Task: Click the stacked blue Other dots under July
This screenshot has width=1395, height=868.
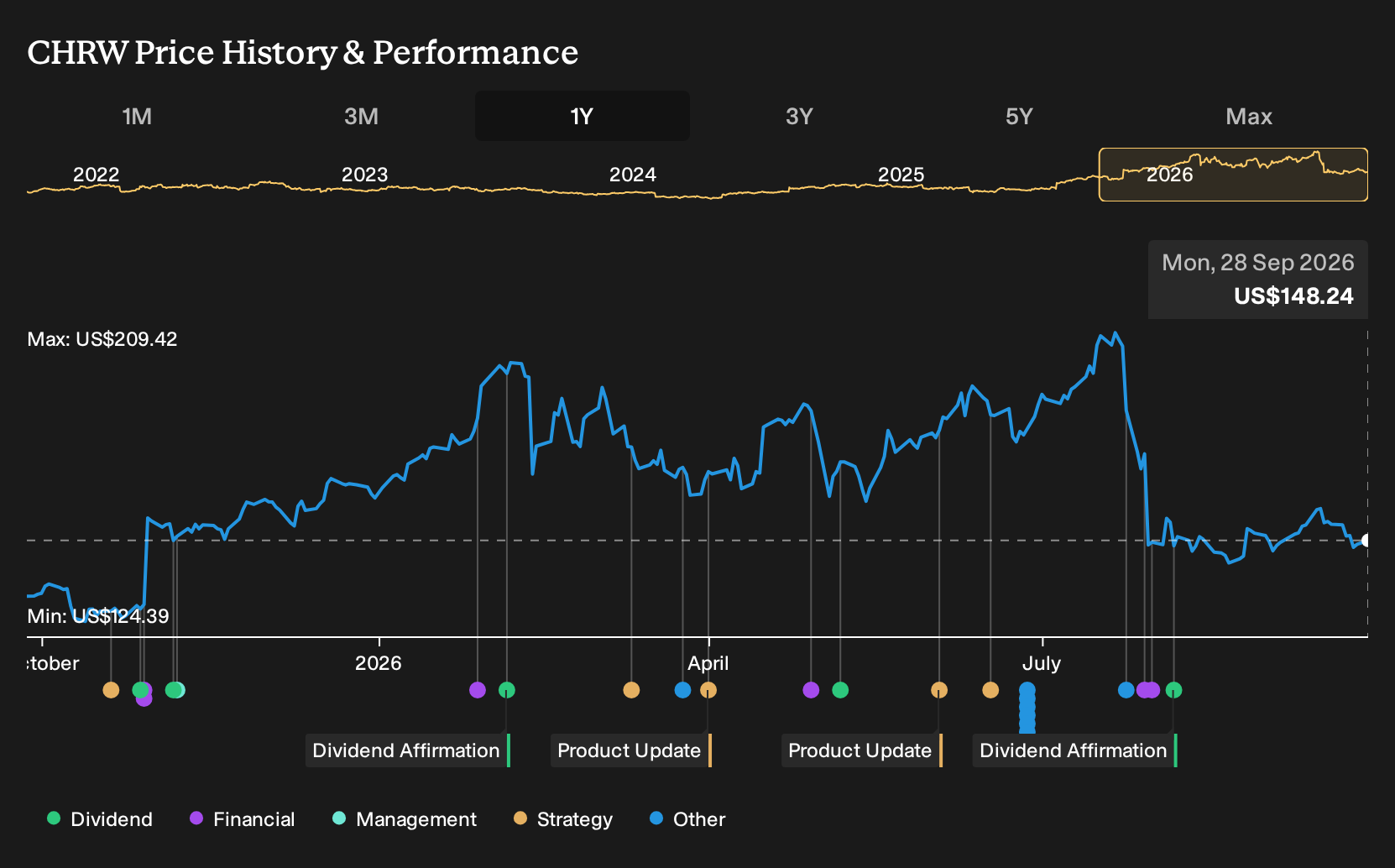Action: click(1027, 709)
